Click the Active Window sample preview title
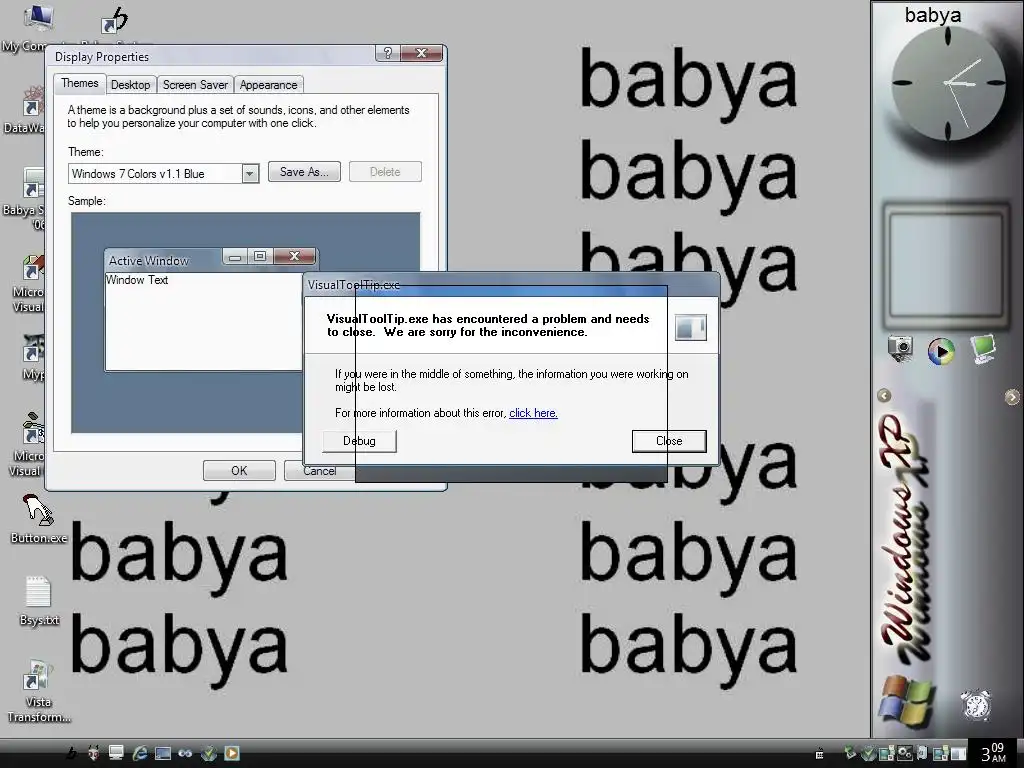 click(x=148, y=261)
